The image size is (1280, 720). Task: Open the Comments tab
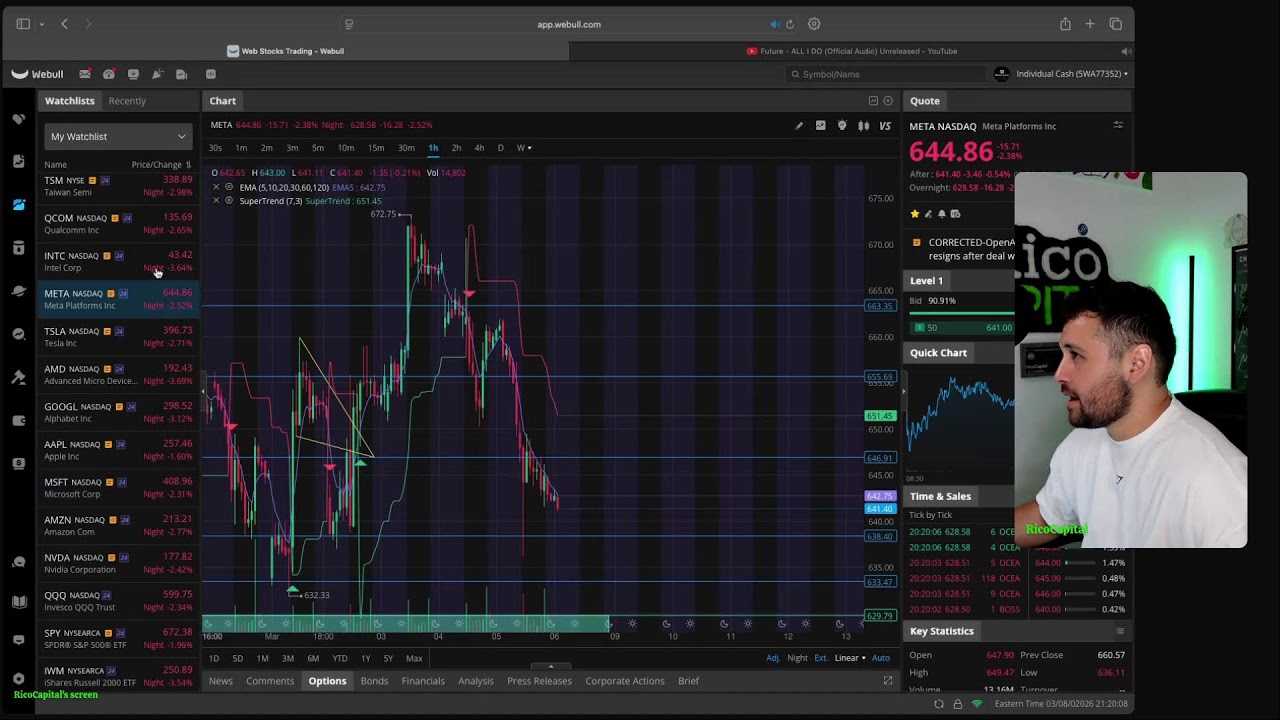pos(270,681)
